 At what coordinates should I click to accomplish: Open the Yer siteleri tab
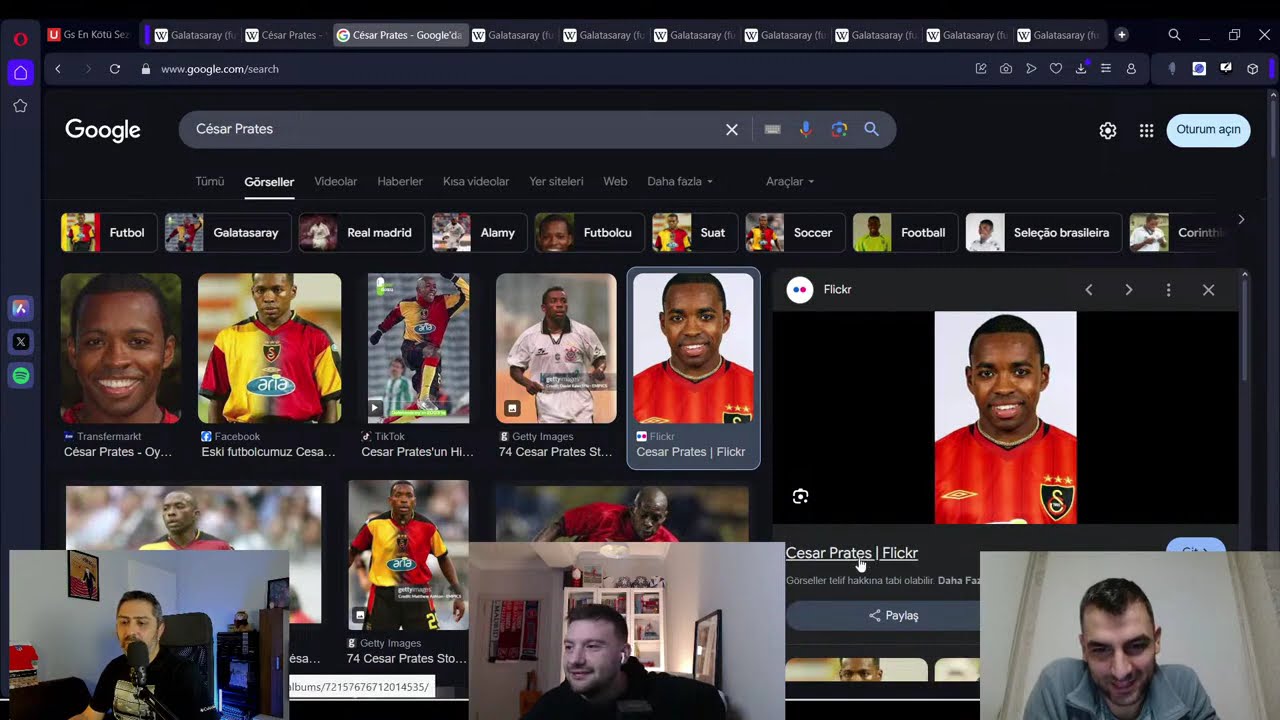556,181
